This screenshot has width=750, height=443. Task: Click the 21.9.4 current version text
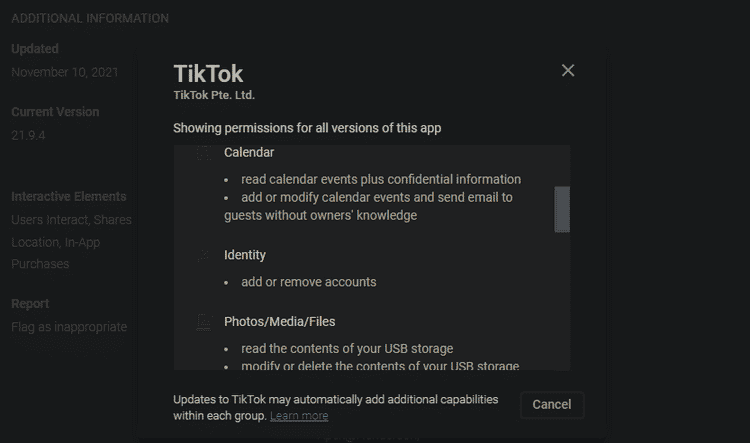pos(28,135)
